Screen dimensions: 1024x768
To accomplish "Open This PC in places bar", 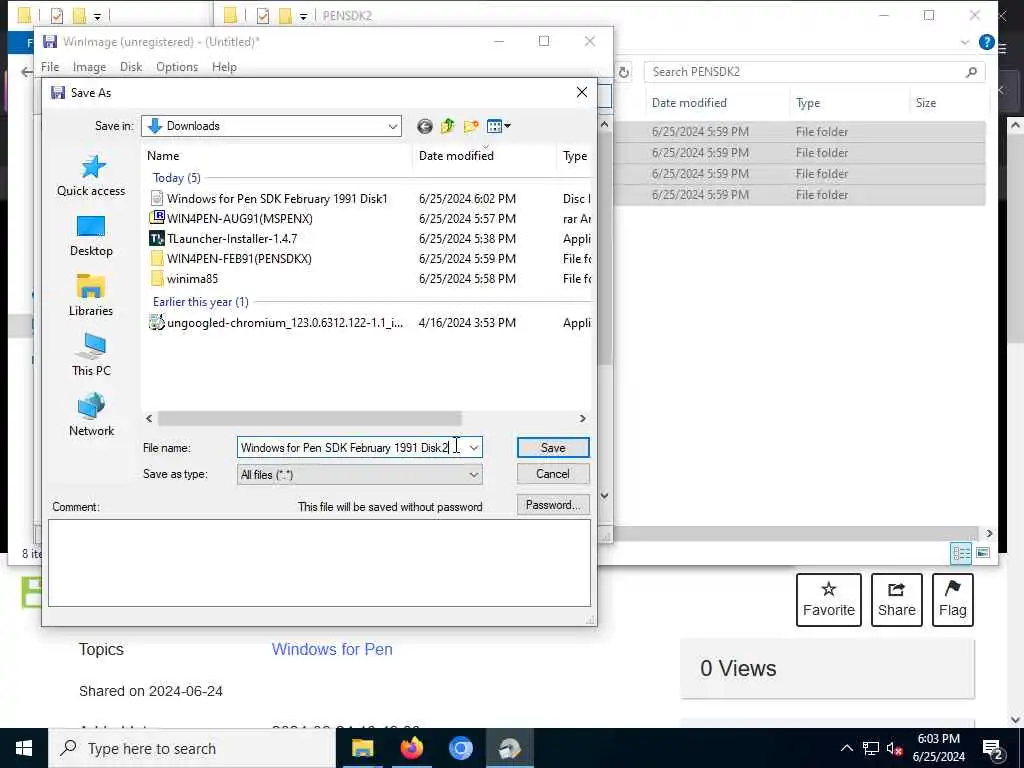I will [x=91, y=355].
